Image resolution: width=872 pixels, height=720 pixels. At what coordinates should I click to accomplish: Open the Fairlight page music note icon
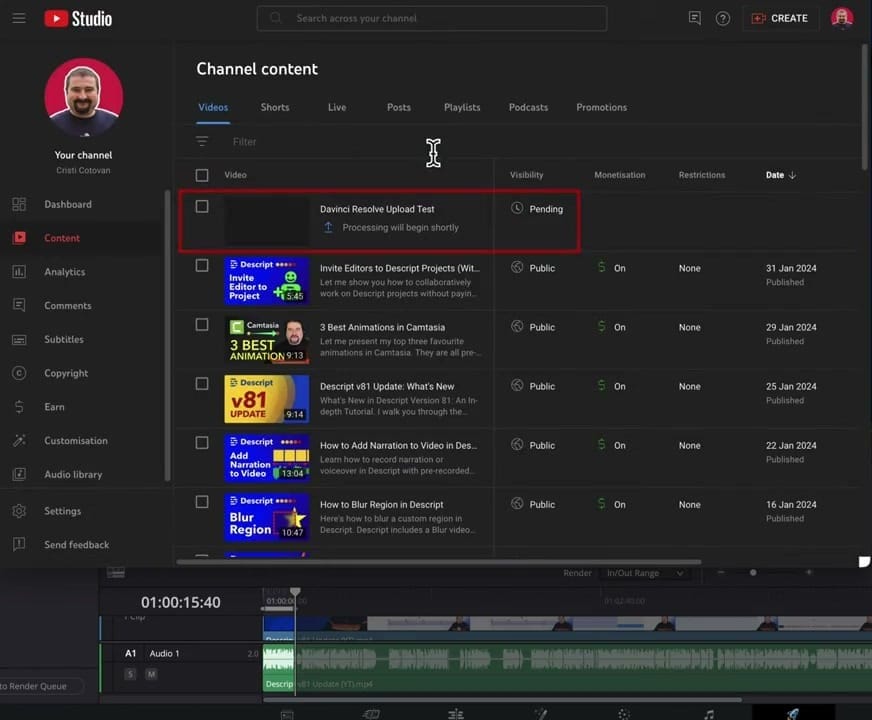pyautogui.click(x=708, y=712)
